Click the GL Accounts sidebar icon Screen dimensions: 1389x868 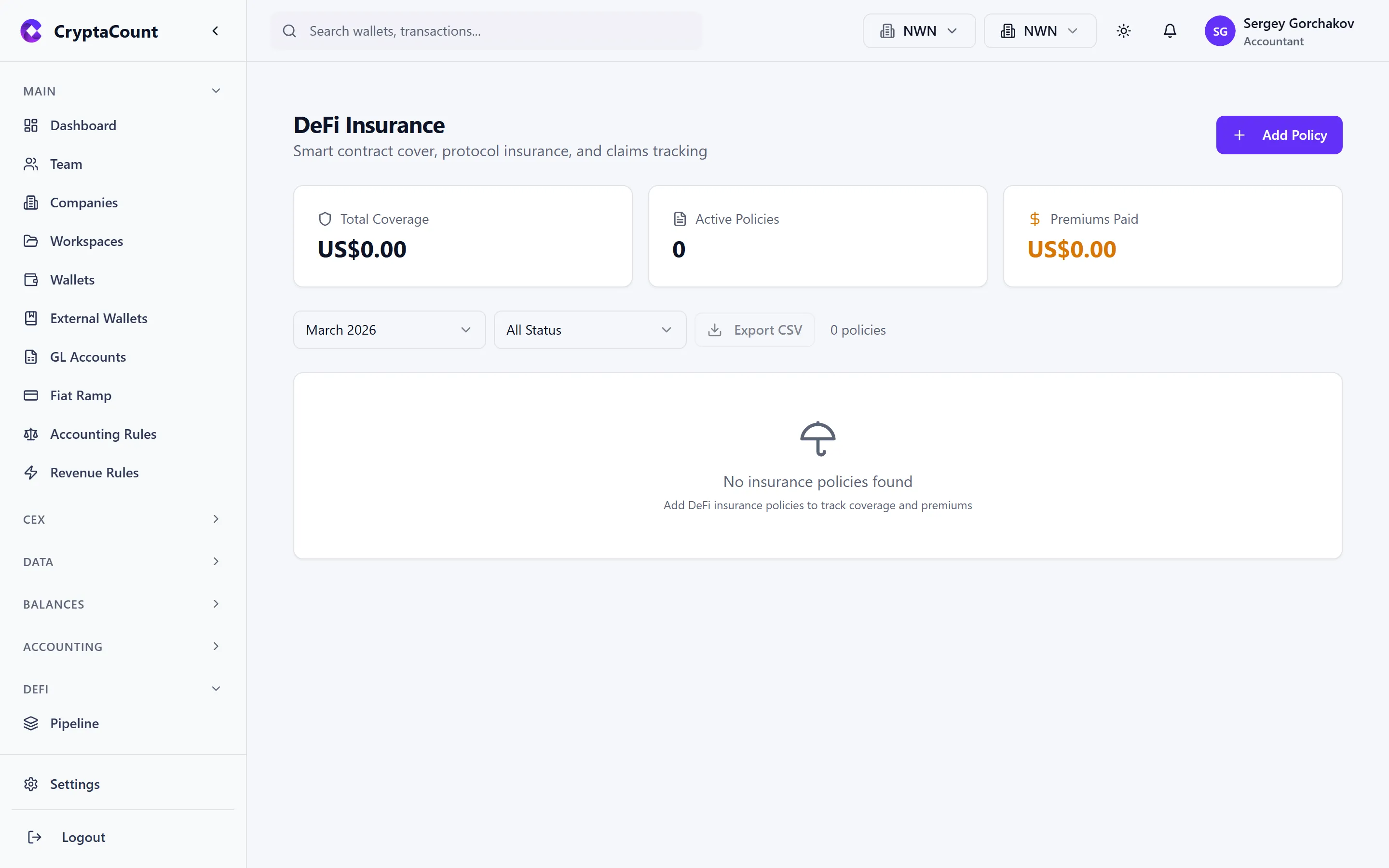click(x=31, y=356)
